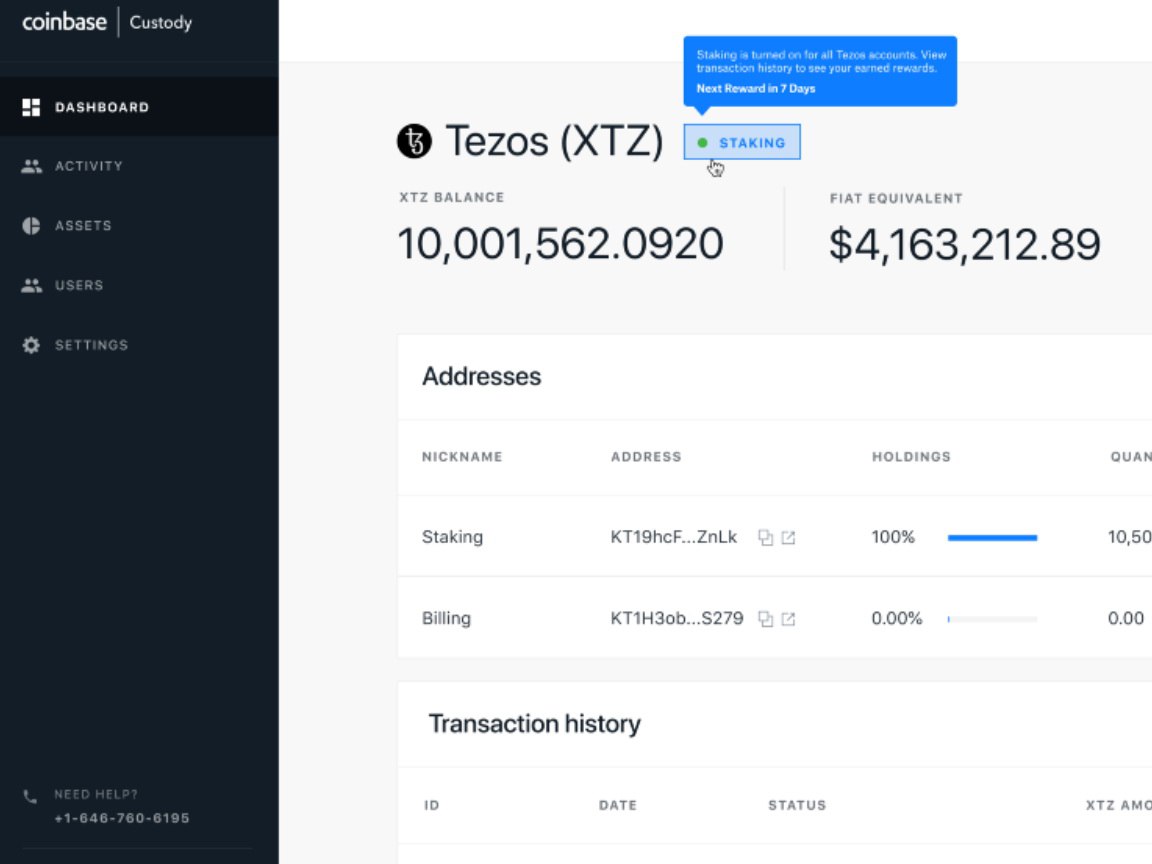Click the 0.00% holdings value
This screenshot has height=864, width=1152.
[x=897, y=619]
